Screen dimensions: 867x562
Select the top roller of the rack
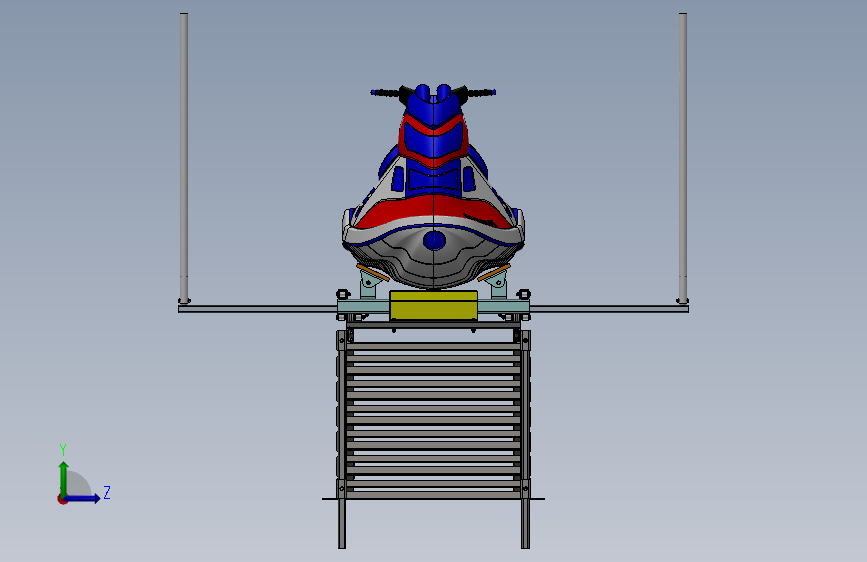point(434,346)
